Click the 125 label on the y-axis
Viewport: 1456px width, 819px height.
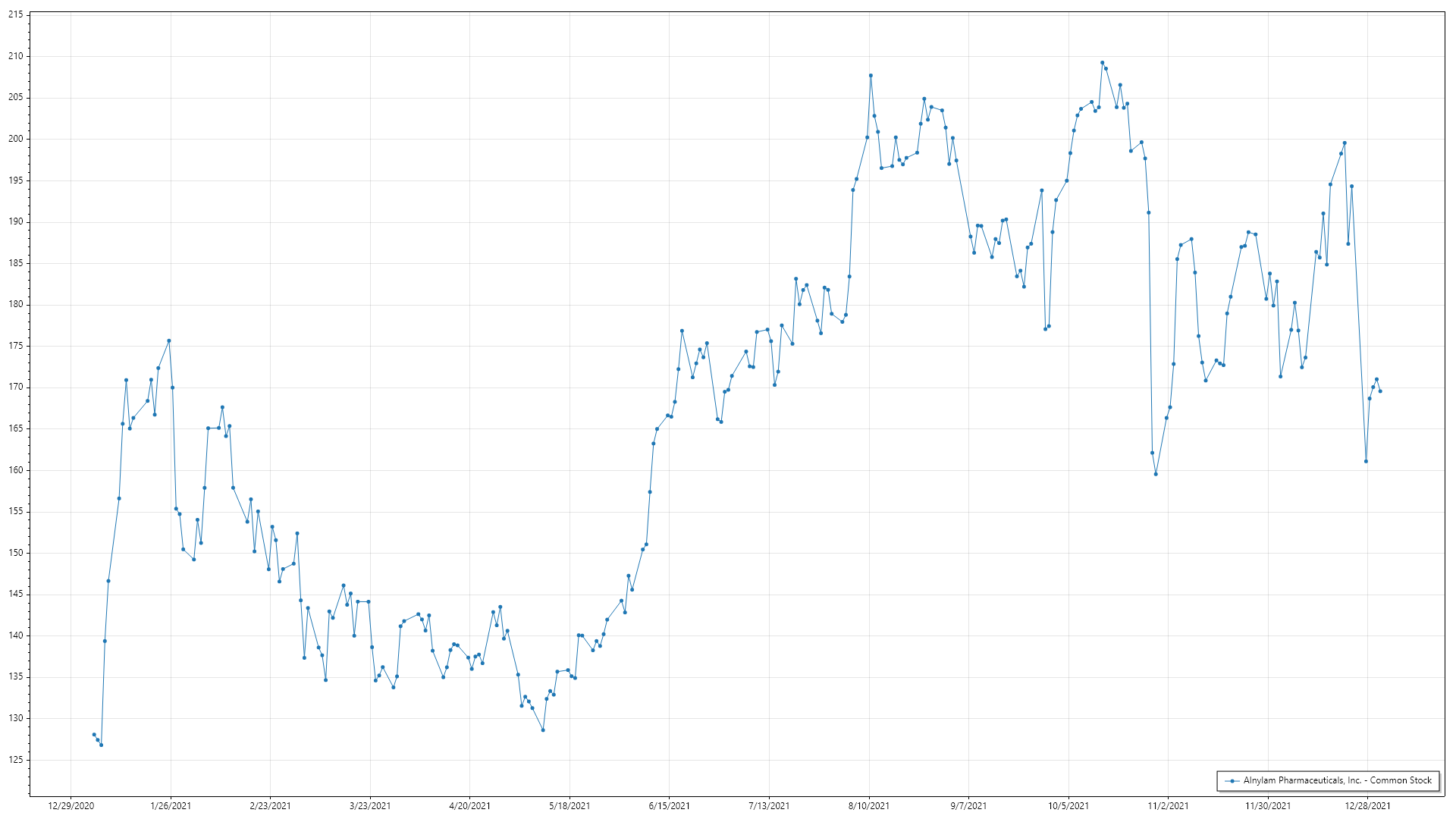point(15,760)
